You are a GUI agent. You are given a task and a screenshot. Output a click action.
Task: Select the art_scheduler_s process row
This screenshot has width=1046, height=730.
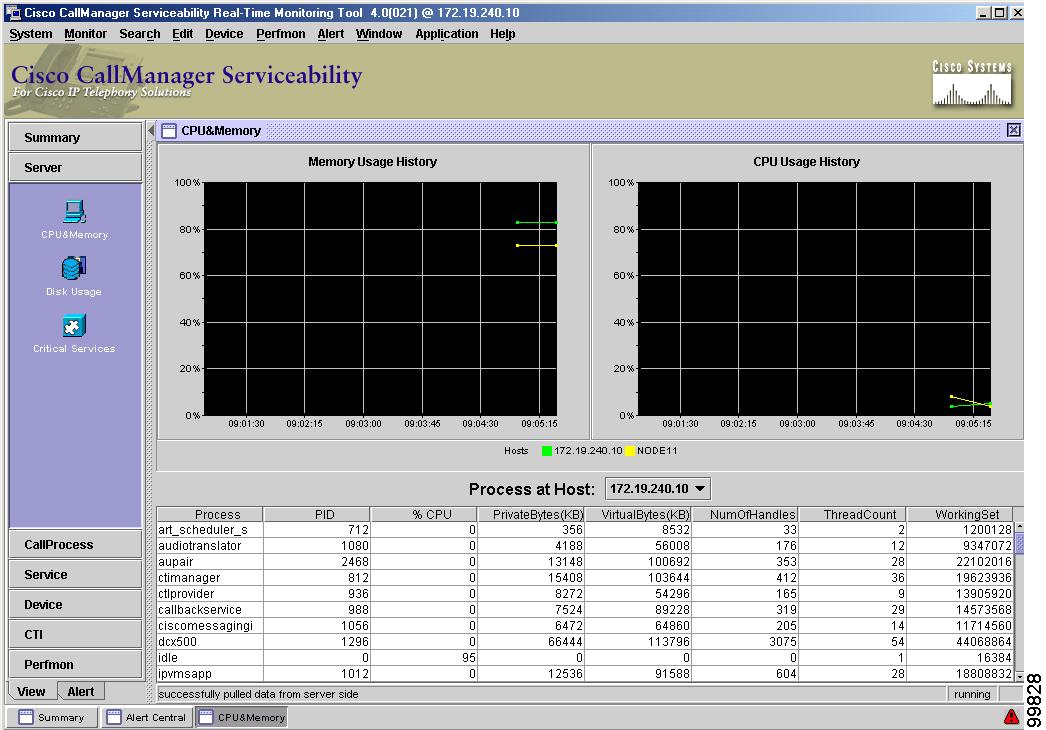coord(585,530)
